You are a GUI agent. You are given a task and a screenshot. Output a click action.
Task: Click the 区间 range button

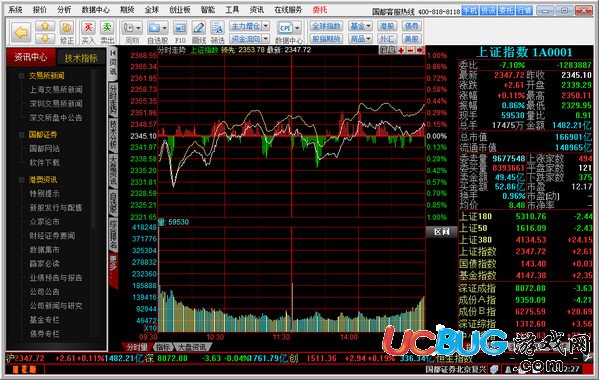click(441, 232)
